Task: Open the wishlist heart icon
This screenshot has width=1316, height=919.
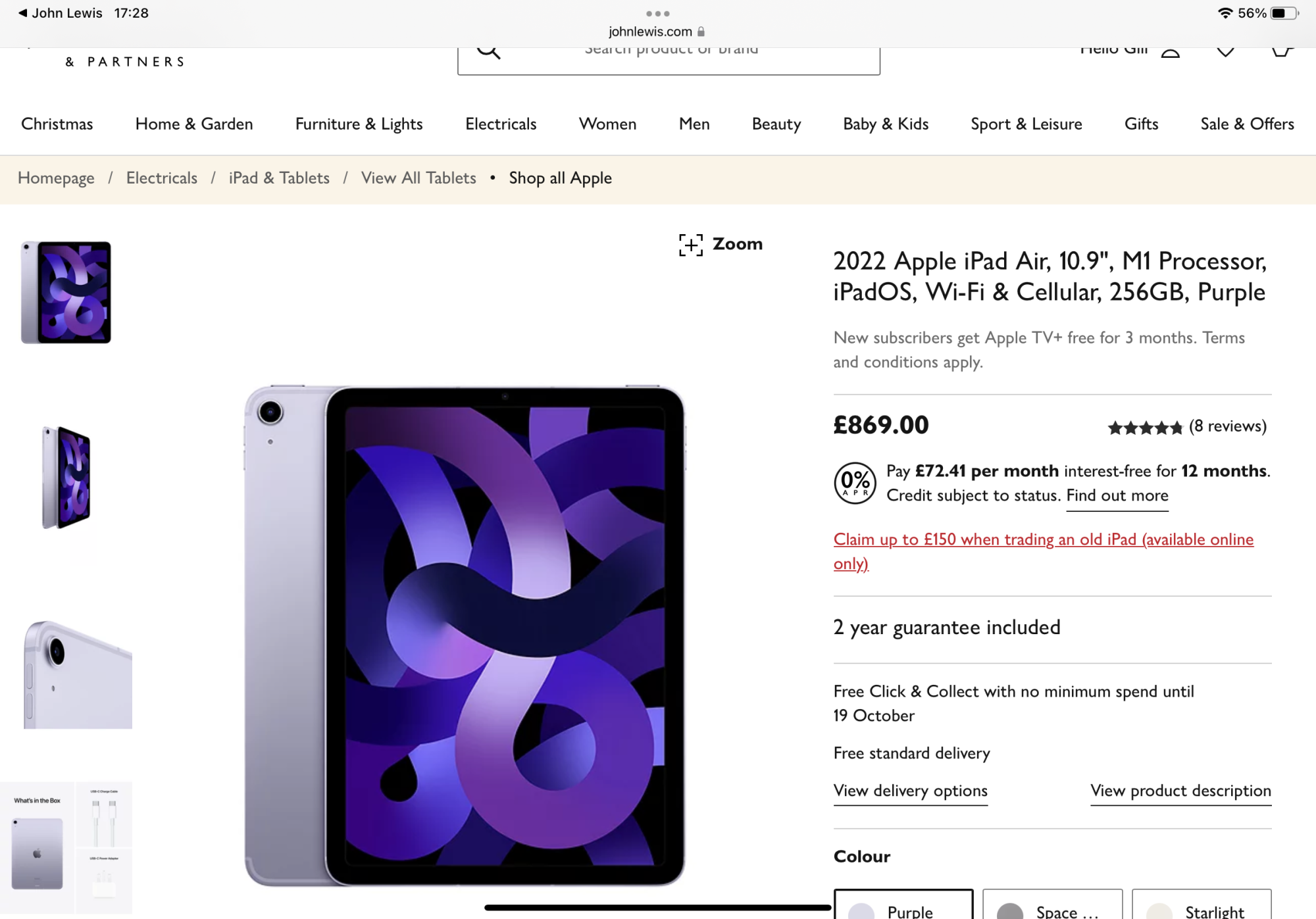Action: (x=1225, y=52)
